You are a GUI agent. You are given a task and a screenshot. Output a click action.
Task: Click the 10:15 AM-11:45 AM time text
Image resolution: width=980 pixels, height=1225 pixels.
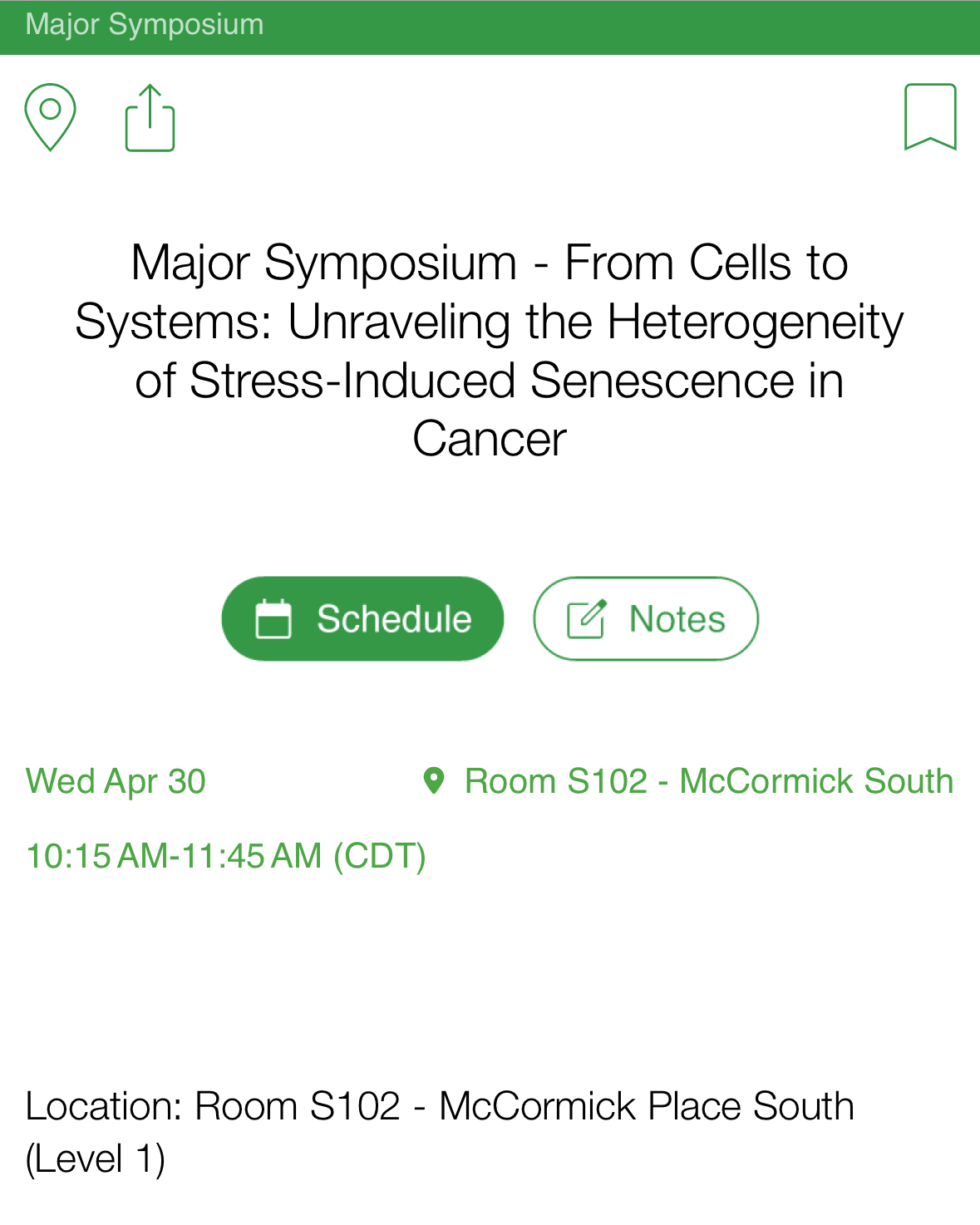tap(174, 856)
